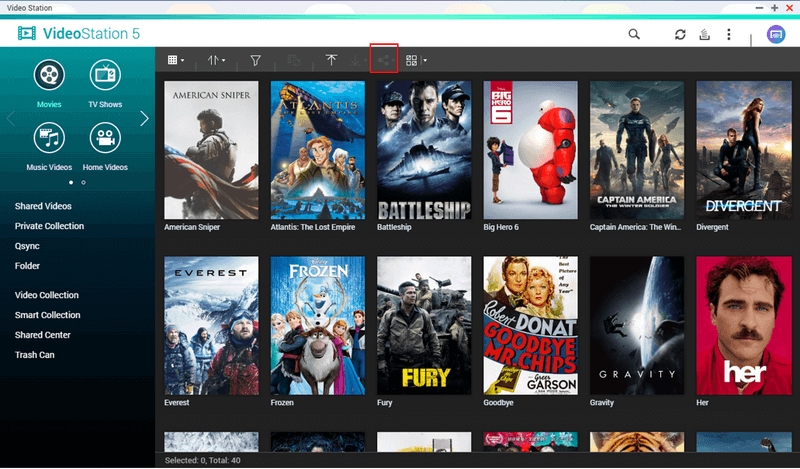Screen dimensions: 800x469
Task: Open the sort order dropdown
Action: [216, 60]
